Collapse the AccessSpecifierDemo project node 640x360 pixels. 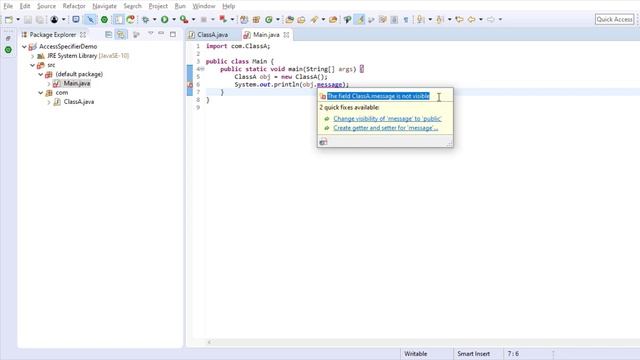coord(24,47)
